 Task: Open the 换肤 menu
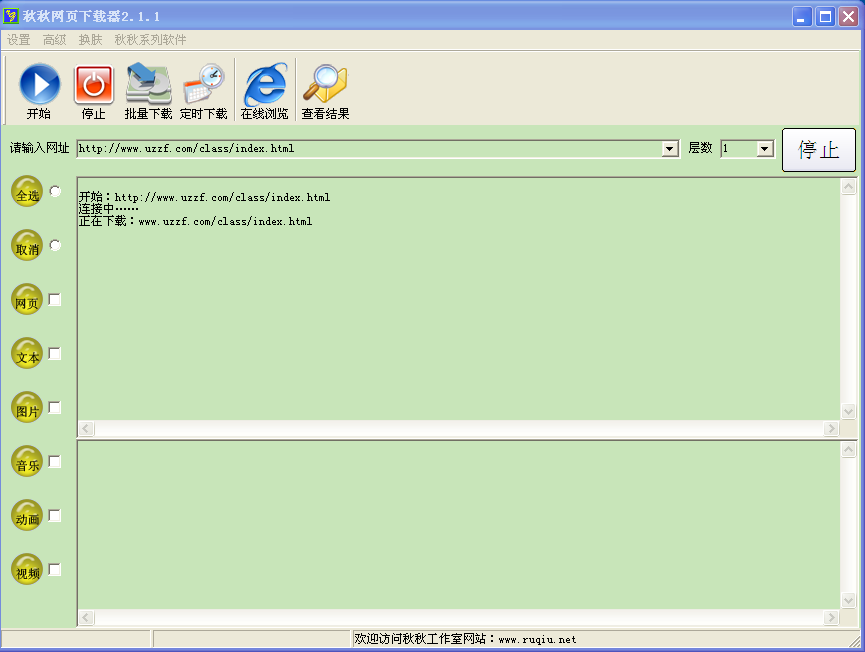tap(90, 40)
